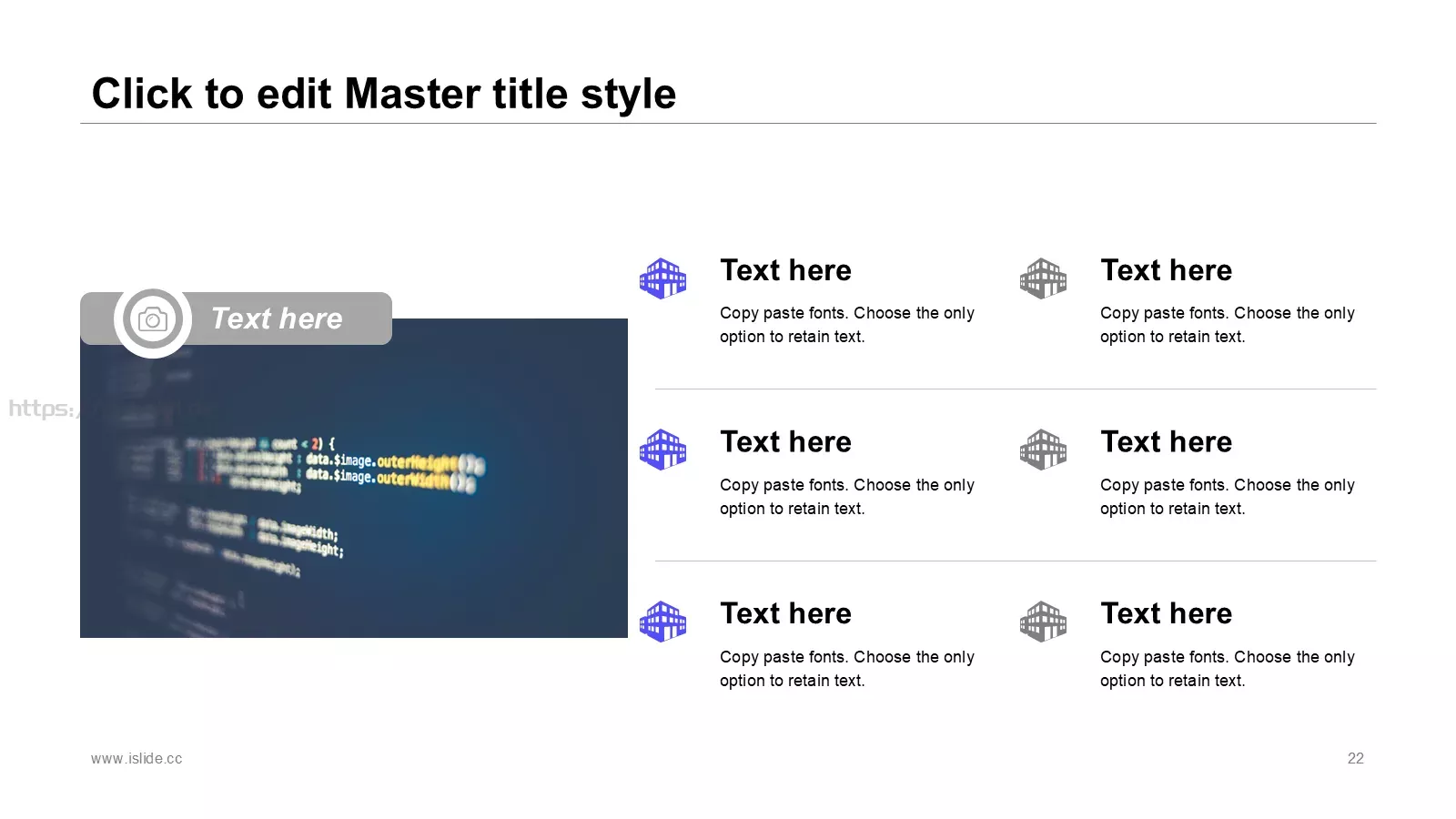1456x819 pixels.
Task: Select the middle blue building icon
Action: point(662,450)
